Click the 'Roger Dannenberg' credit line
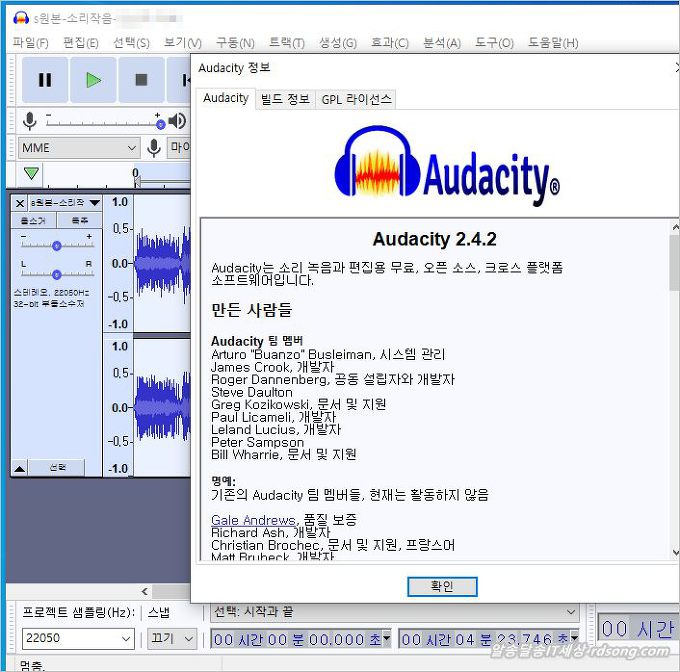Image resolution: width=680 pixels, height=672 pixels. click(333, 380)
